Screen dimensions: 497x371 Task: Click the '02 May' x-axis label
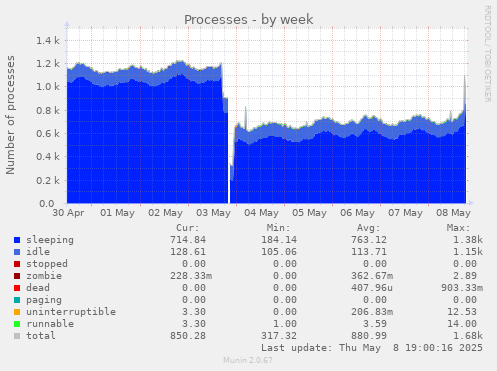click(165, 213)
